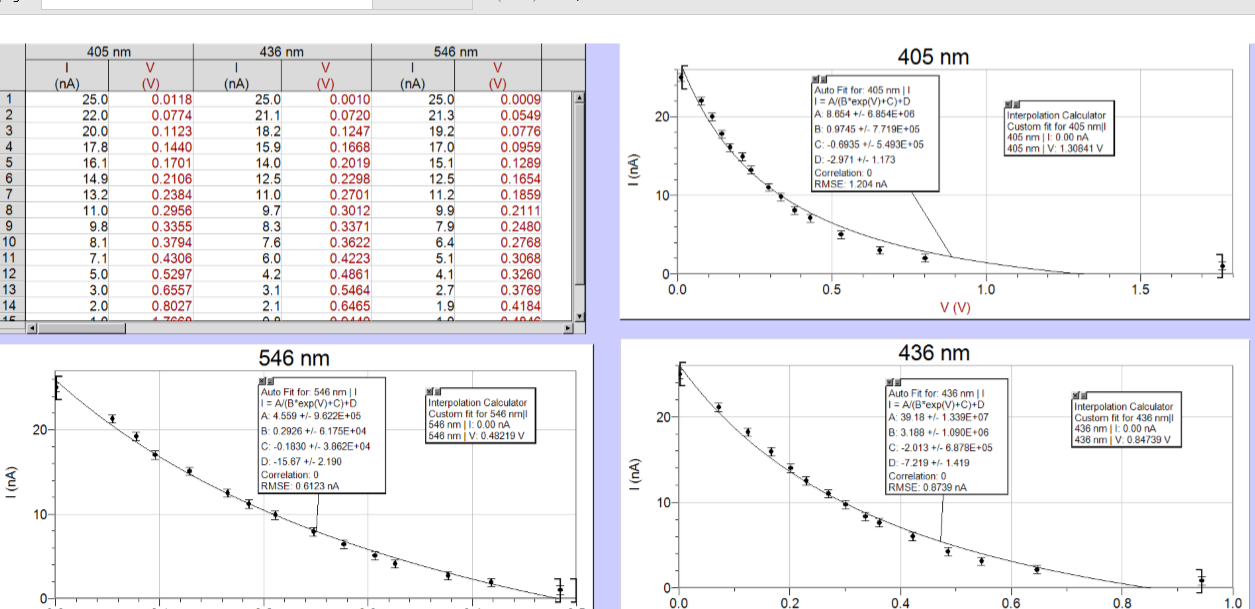
Task: Close the Interpolation Calculator on the 436 nm graph
Action: coord(1073,394)
